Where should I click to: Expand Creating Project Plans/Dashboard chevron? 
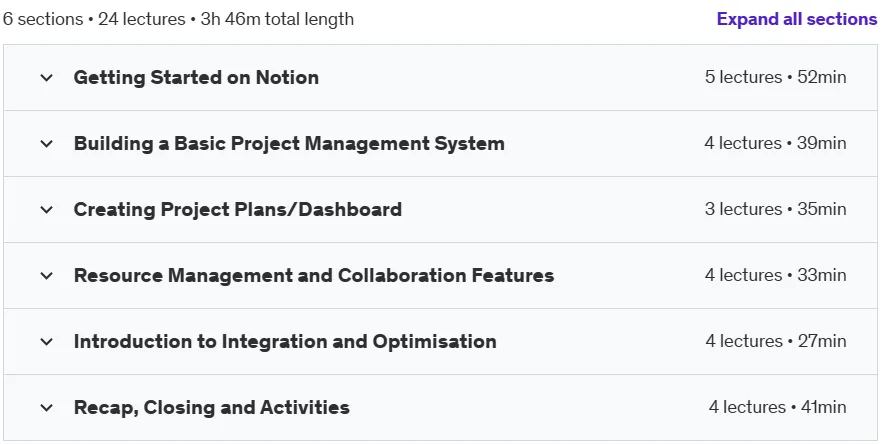click(x=47, y=209)
